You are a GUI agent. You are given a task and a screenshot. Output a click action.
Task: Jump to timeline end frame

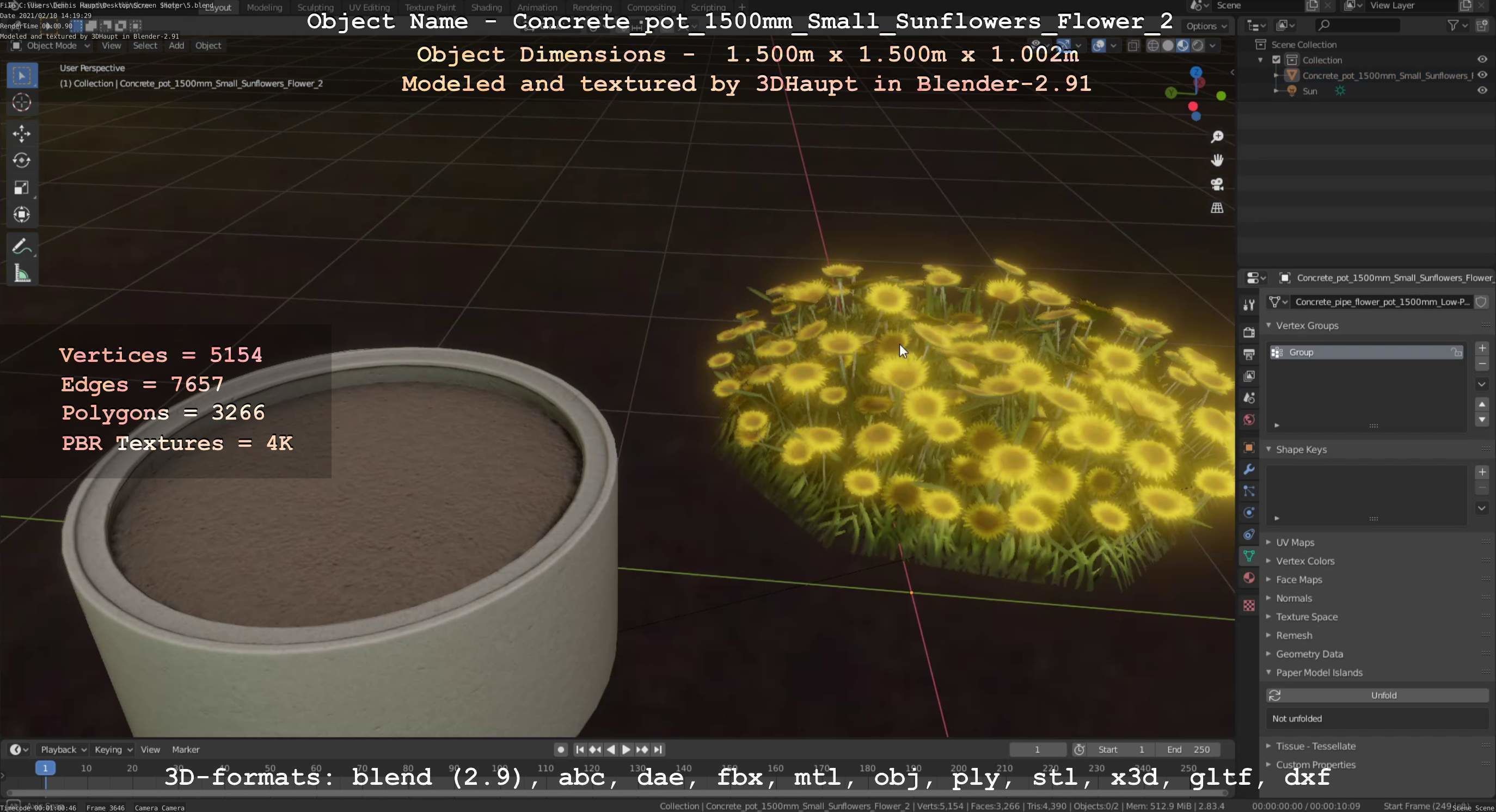tap(658, 749)
